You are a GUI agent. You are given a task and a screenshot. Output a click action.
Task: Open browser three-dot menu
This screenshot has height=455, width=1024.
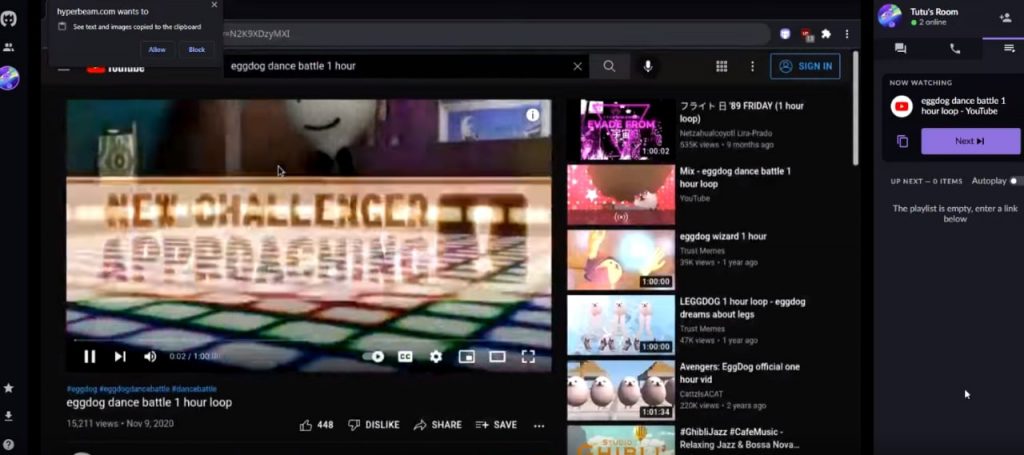click(x=847, y=33)
